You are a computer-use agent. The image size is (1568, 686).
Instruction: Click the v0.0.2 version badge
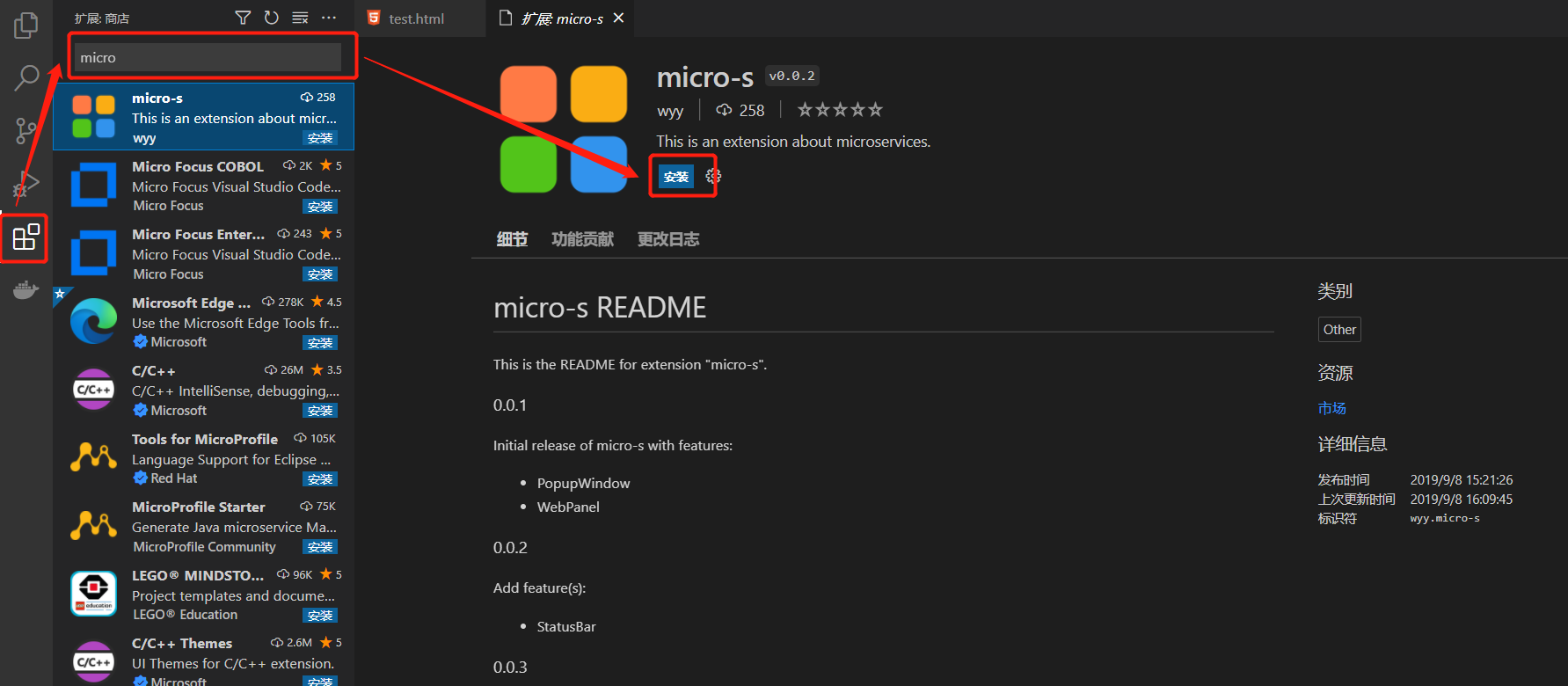point(792,76)
